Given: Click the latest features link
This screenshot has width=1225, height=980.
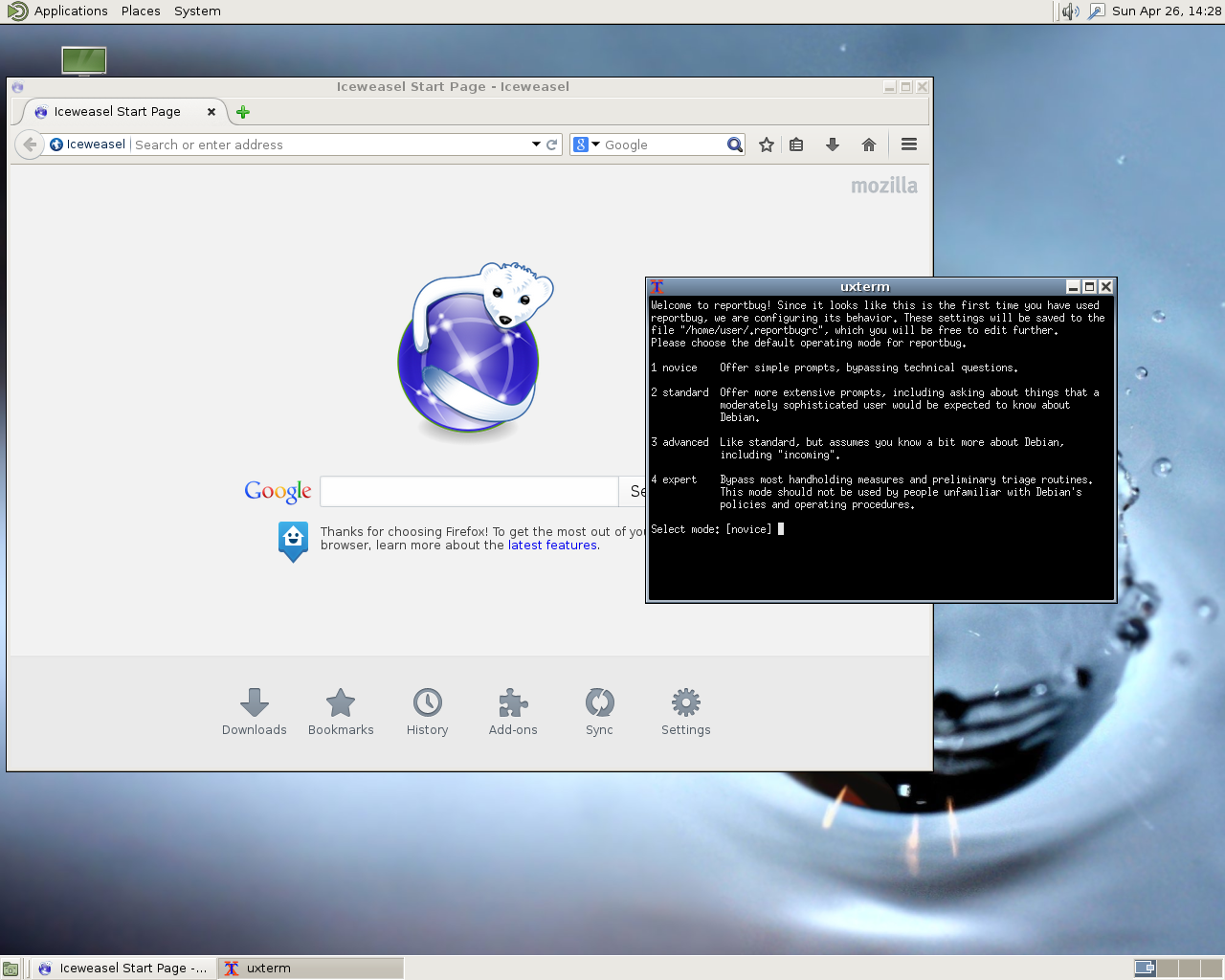Looking at the screenshot, I should pos(552,546).
